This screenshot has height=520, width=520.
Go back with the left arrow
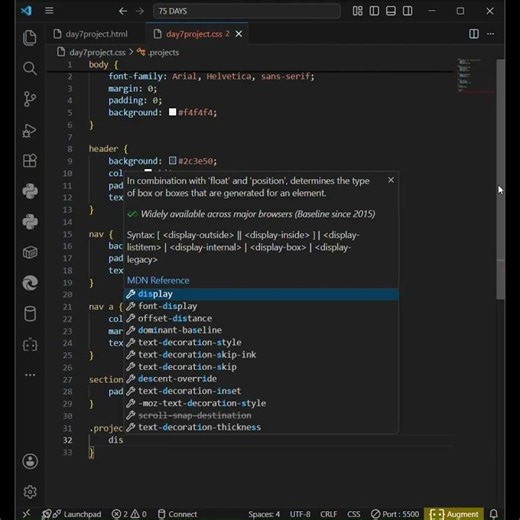coord(123,11)
